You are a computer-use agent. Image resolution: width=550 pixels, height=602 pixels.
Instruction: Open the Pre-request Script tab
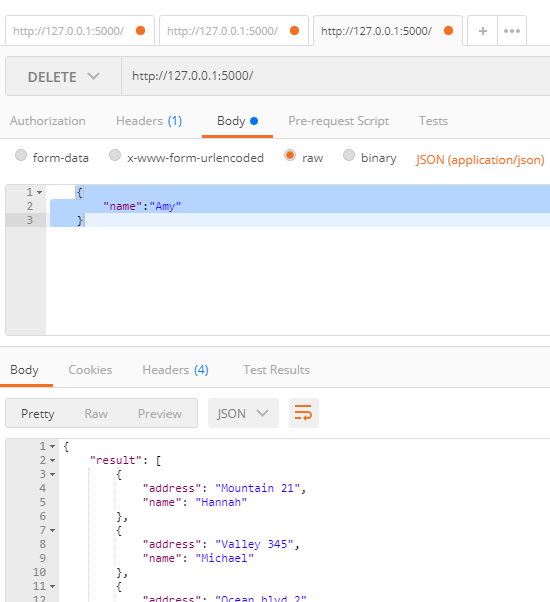click(339, 121)
